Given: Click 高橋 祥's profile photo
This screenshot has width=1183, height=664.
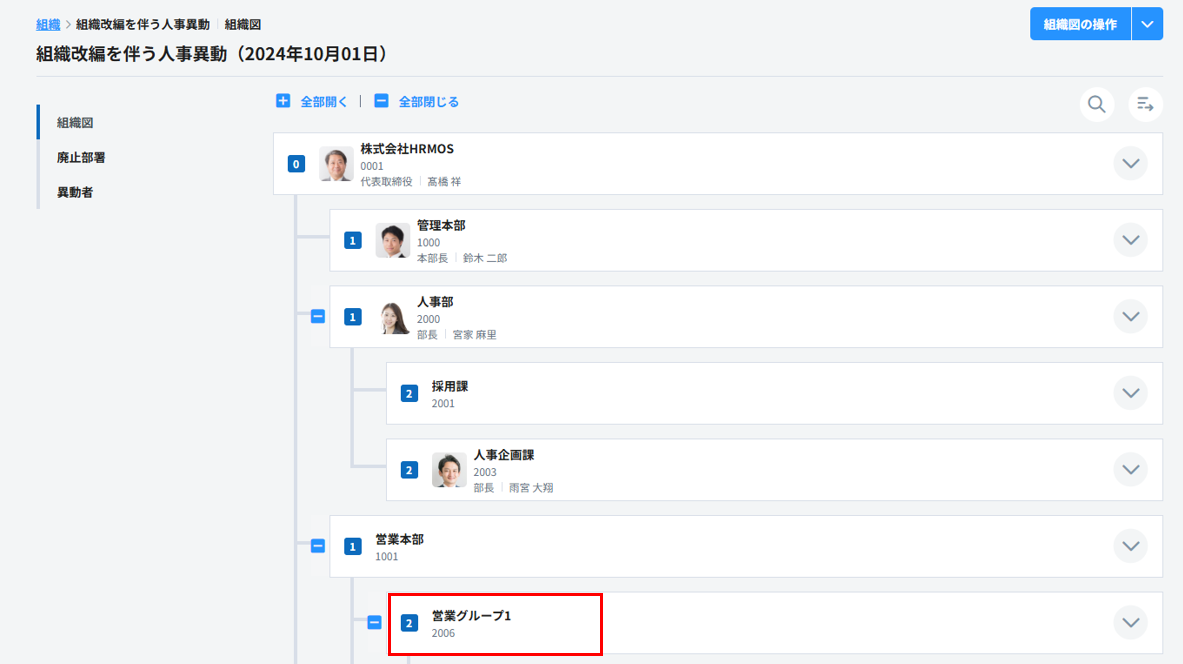Looking at the screenshot, I should pos(336,164).
